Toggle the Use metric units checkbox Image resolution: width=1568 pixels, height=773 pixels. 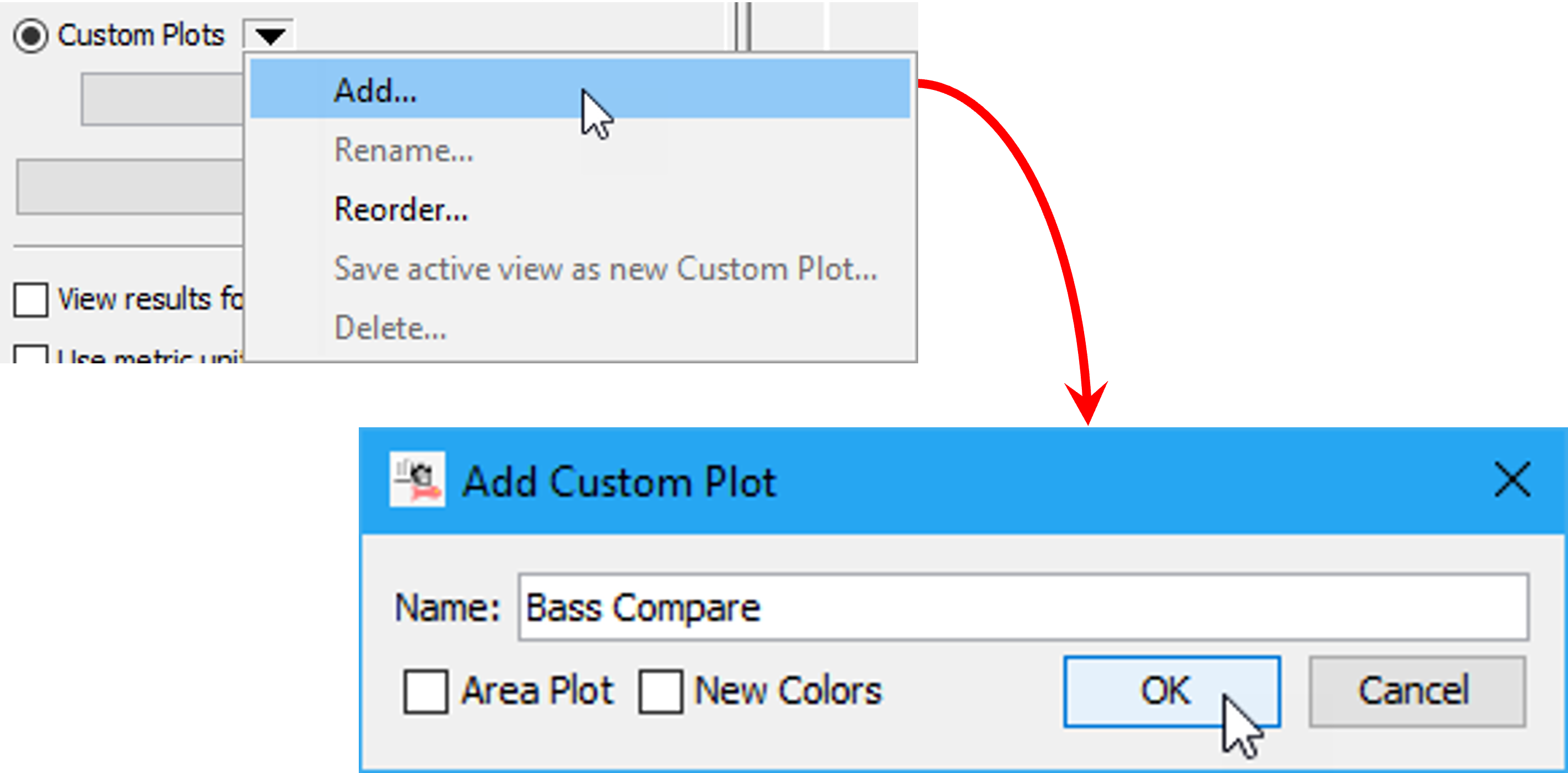[x=31, y=355]
